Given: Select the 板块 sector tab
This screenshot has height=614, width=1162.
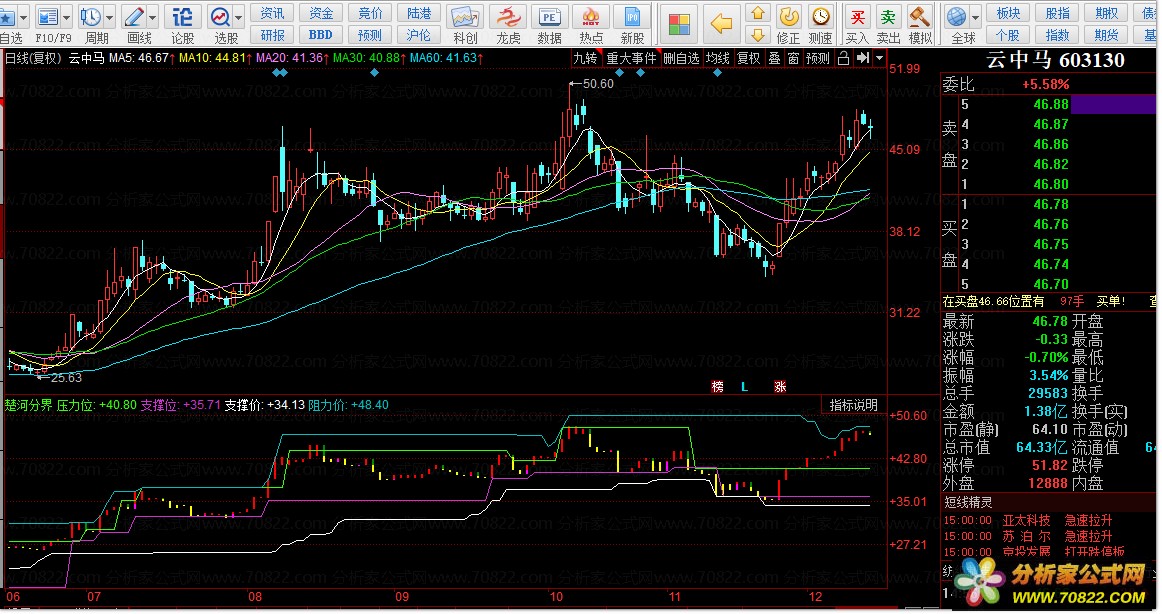Looking at the screenshot, I should (1009, 13).
